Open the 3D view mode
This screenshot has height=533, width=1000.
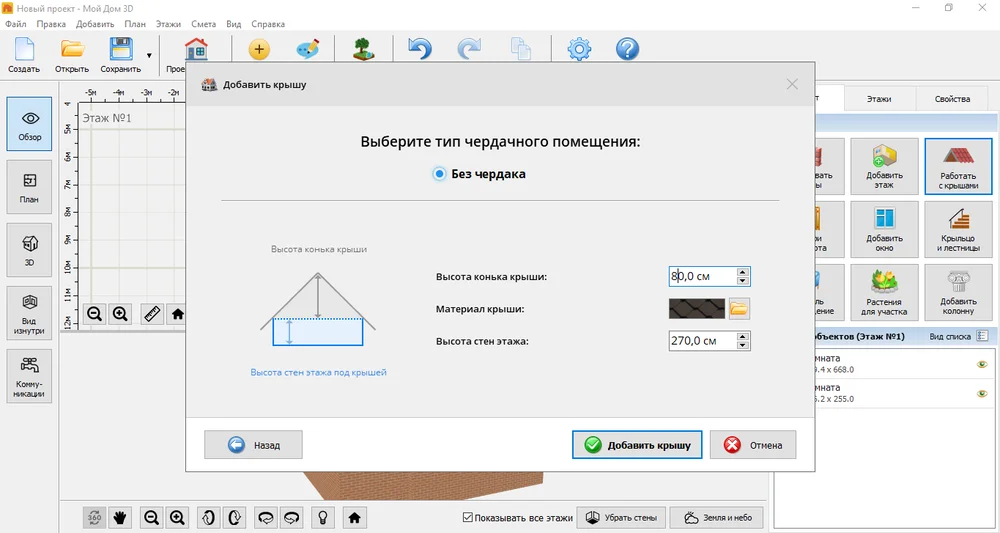[29, 250]
